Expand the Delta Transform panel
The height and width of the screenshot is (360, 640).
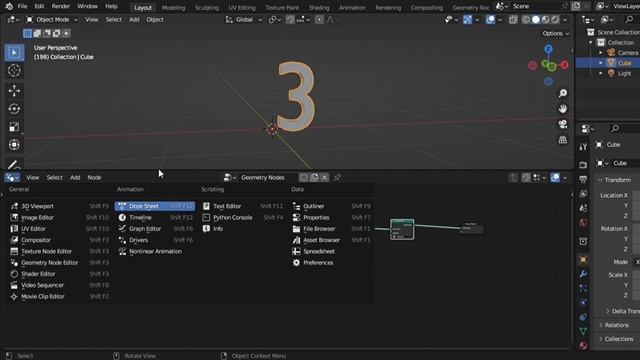(x=622, y=311)
